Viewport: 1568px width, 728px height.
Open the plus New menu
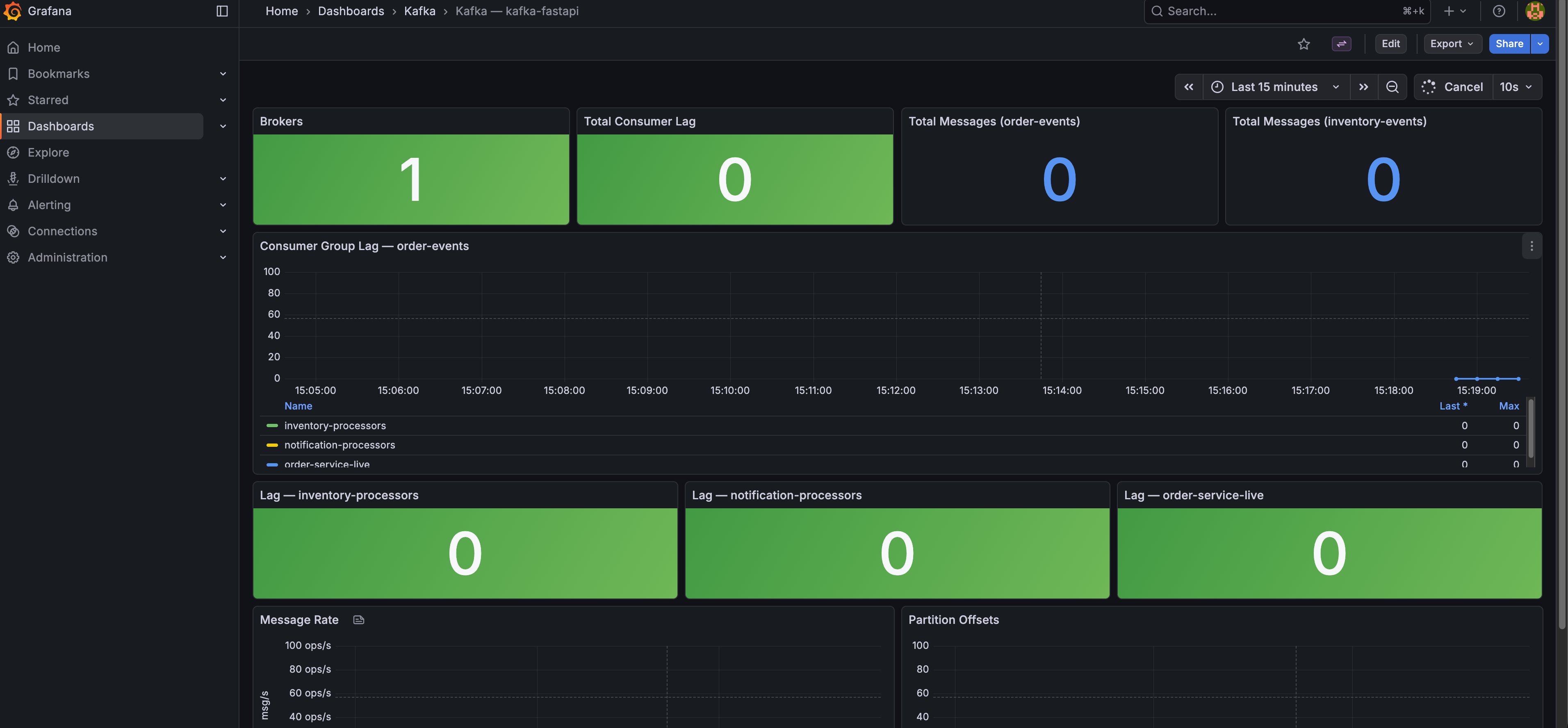(1454, 11)
